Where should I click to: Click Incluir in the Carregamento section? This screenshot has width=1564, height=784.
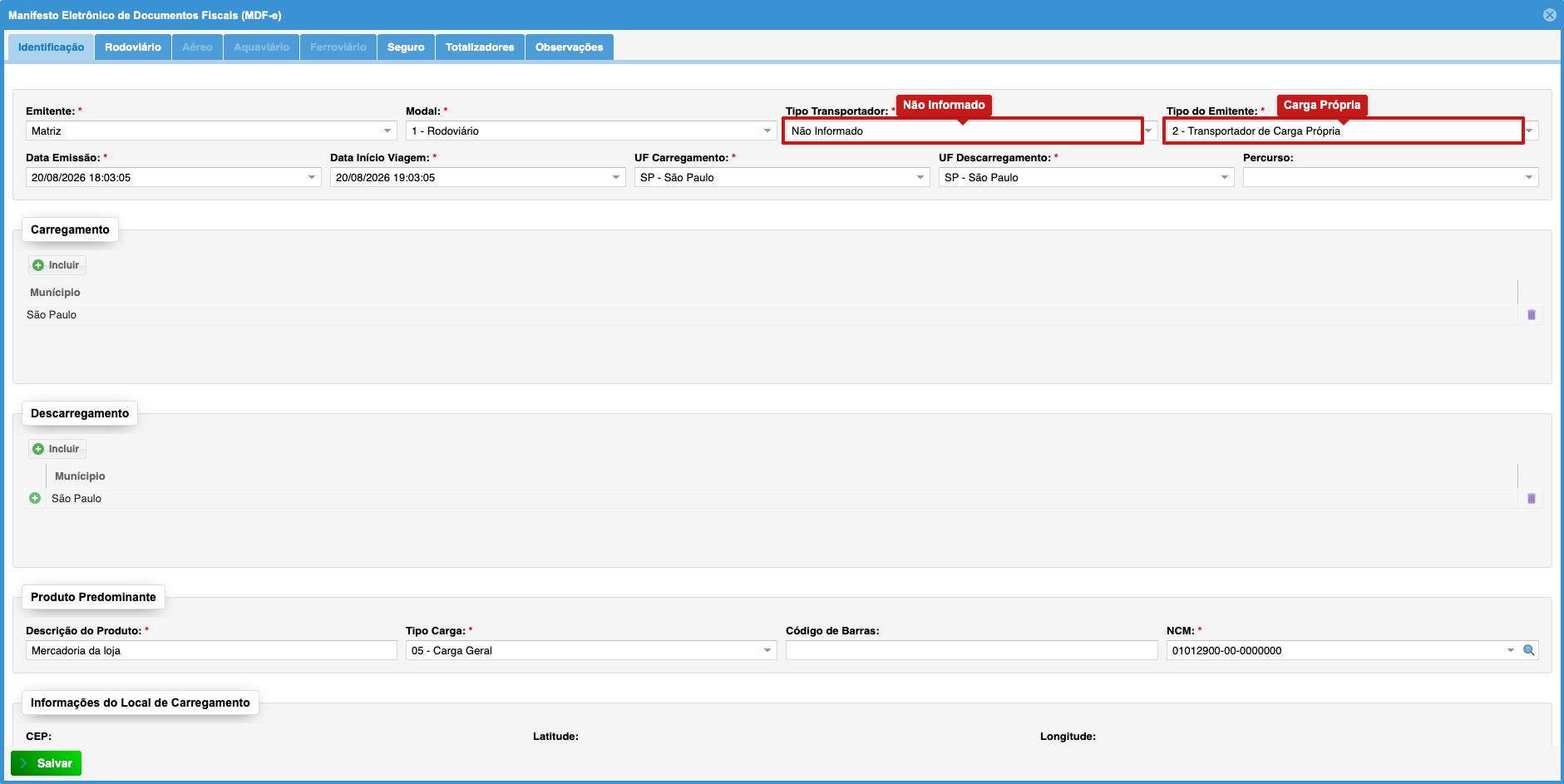point(57,265)
